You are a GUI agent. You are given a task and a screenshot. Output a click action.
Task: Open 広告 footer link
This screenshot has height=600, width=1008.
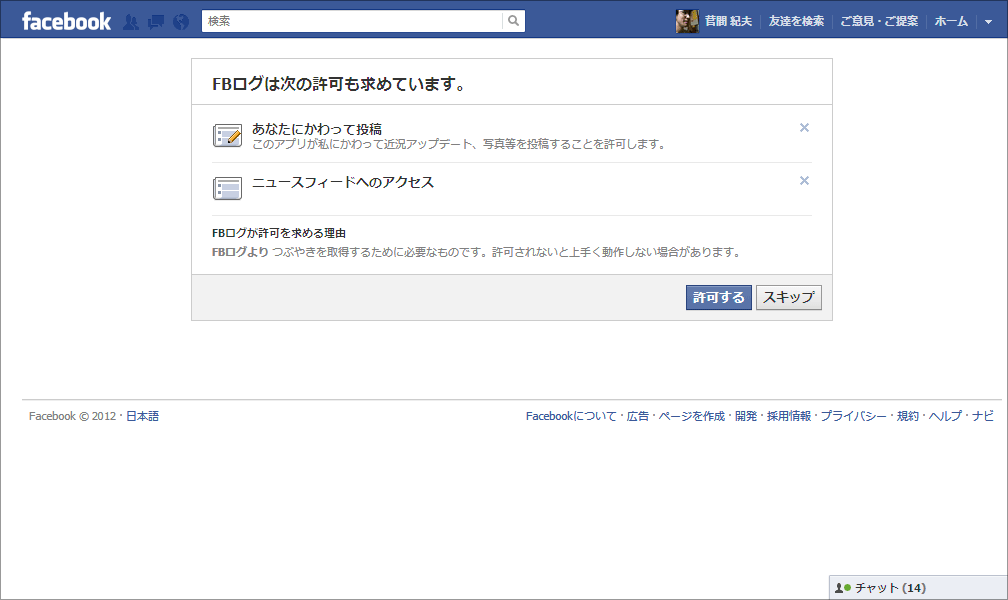click(x=638, y=416)
